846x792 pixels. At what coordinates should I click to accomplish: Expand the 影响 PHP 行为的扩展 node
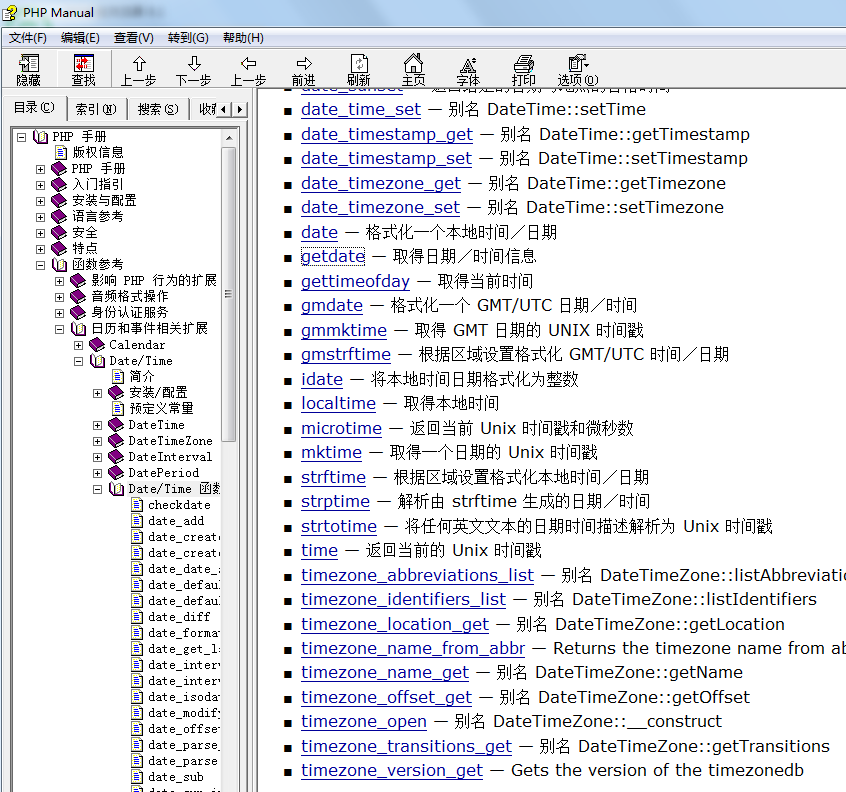point(59,281)
